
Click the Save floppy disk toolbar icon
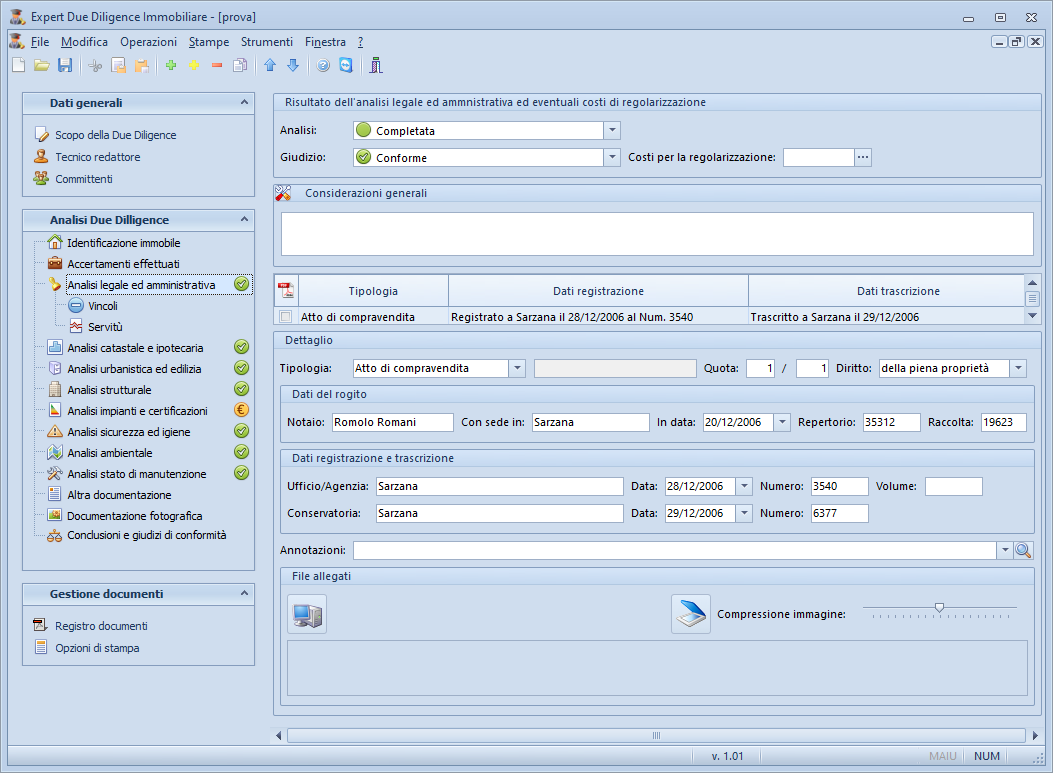click(x=65, y=66)
